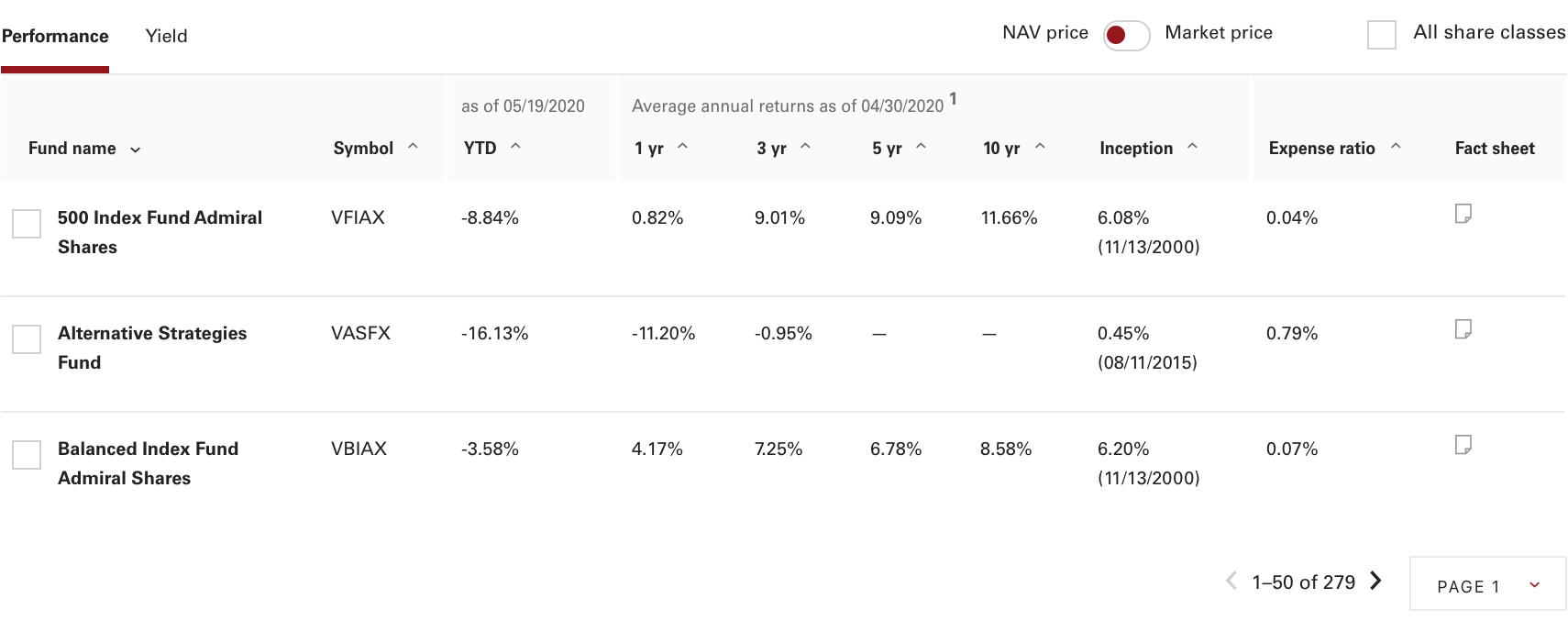The width and height of the screenshot is (1568, 632).
Task: Sort by Expense ratio arrow
Action: click(x=1396, y=146)
